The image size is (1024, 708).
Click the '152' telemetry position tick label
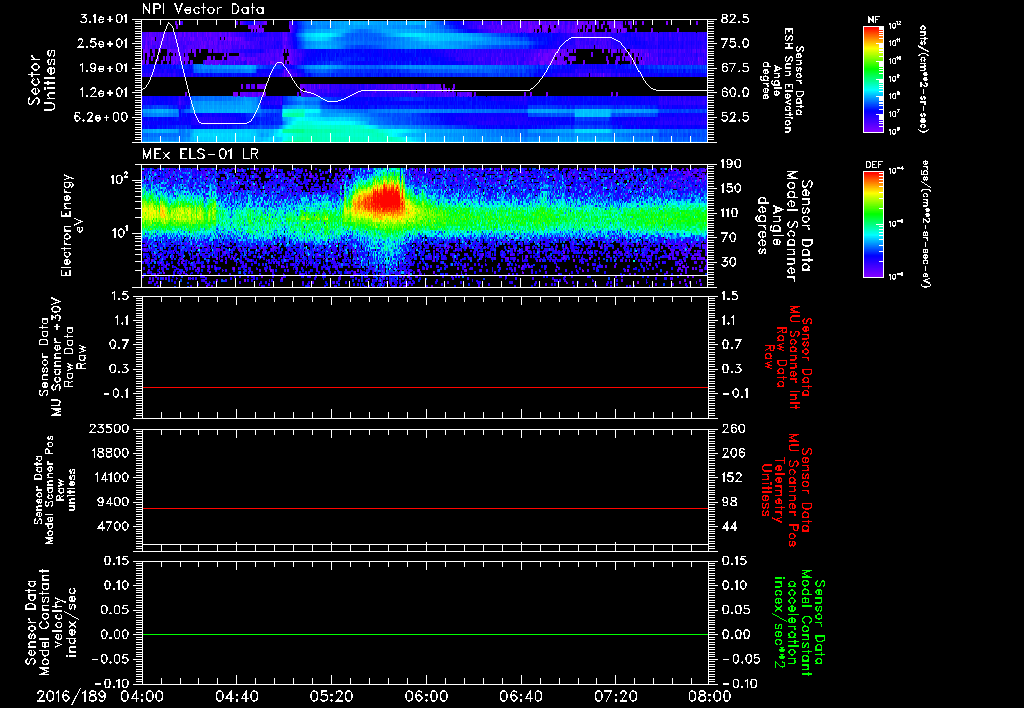(x=733, y=477)
